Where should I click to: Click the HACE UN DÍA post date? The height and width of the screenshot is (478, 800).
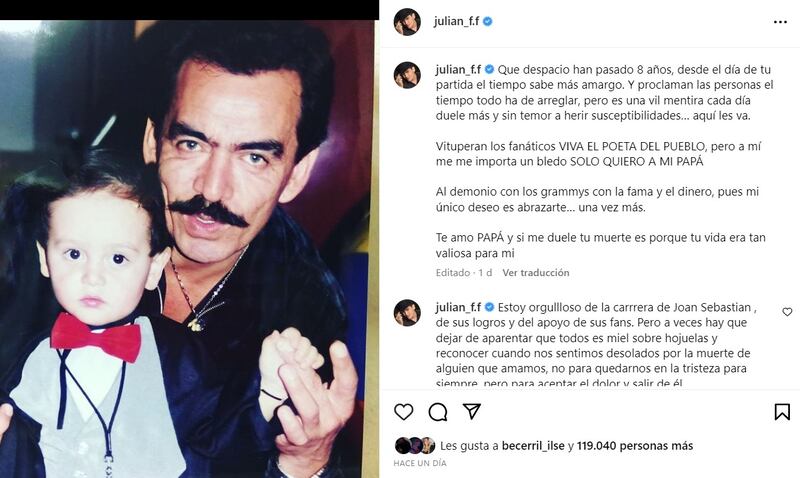pos(420,463)
